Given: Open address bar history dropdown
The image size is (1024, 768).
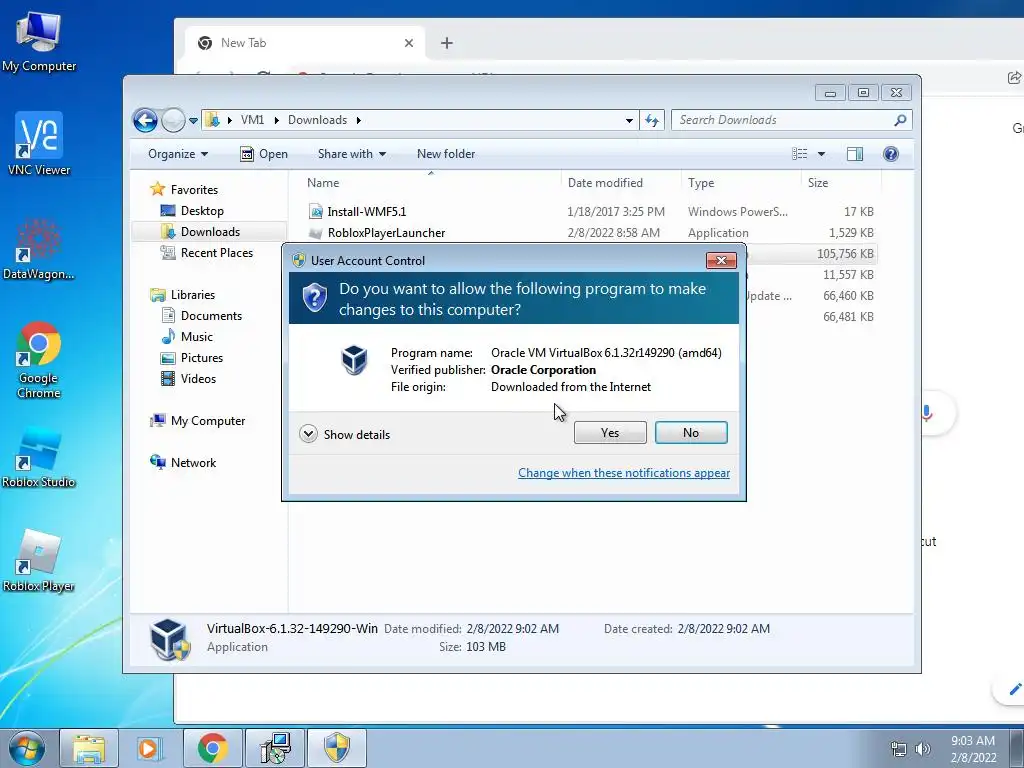Looking at the screenshot, I should point(629,120).
